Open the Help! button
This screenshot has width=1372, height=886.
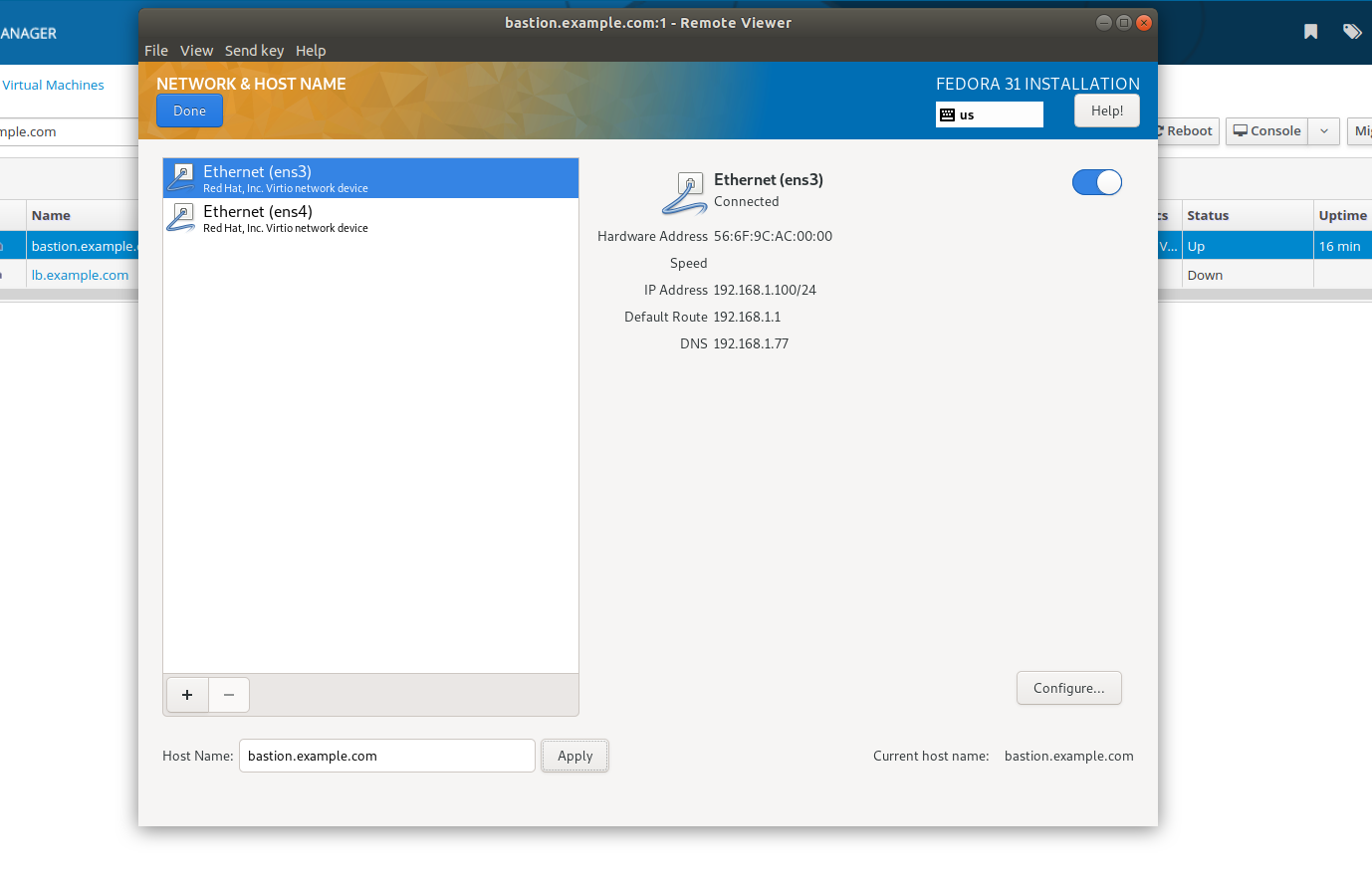point(1107,111)
